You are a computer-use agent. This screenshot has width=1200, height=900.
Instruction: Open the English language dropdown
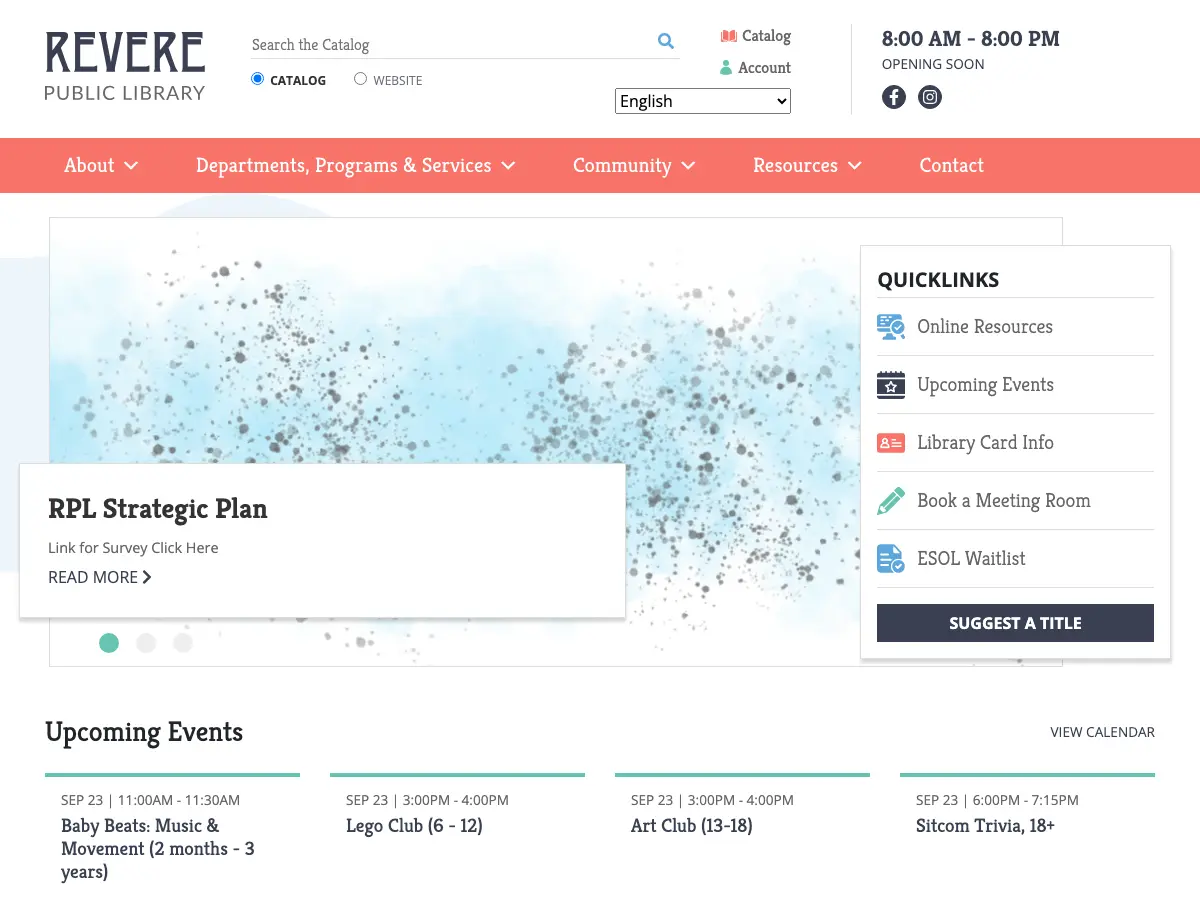point(703,101)
